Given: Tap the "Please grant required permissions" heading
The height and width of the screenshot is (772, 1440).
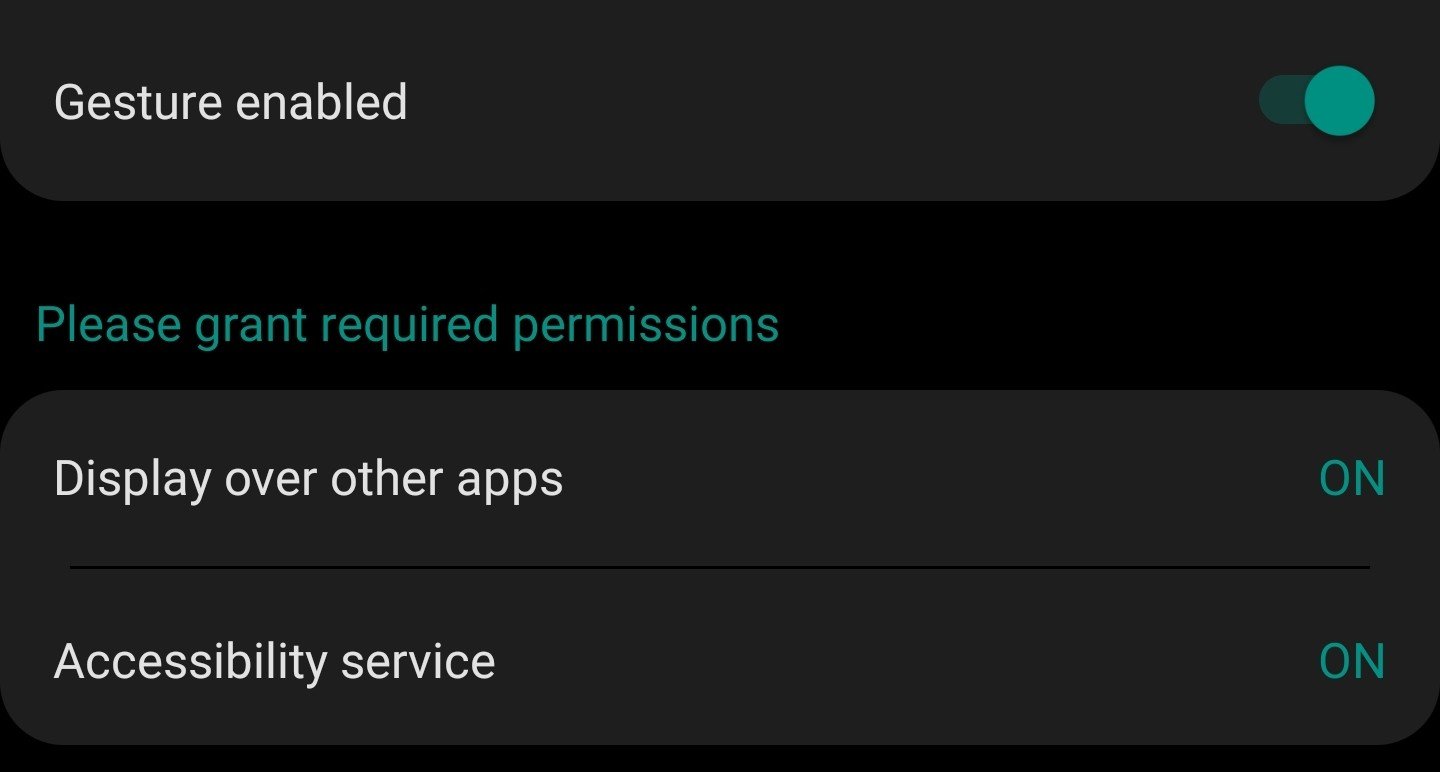Looking at the screenshot, I should click(x=407, y=325).
